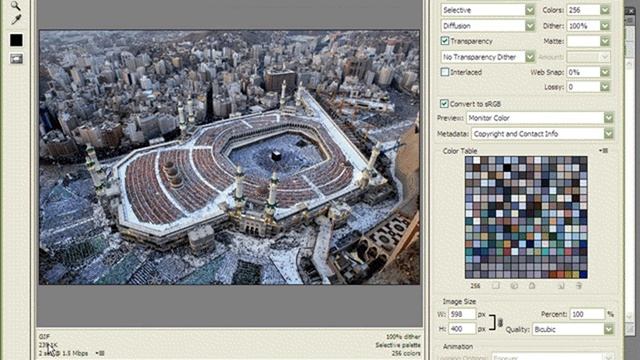
Task: Click the image Width field showing 598
Action: click(x=462, y=314)
